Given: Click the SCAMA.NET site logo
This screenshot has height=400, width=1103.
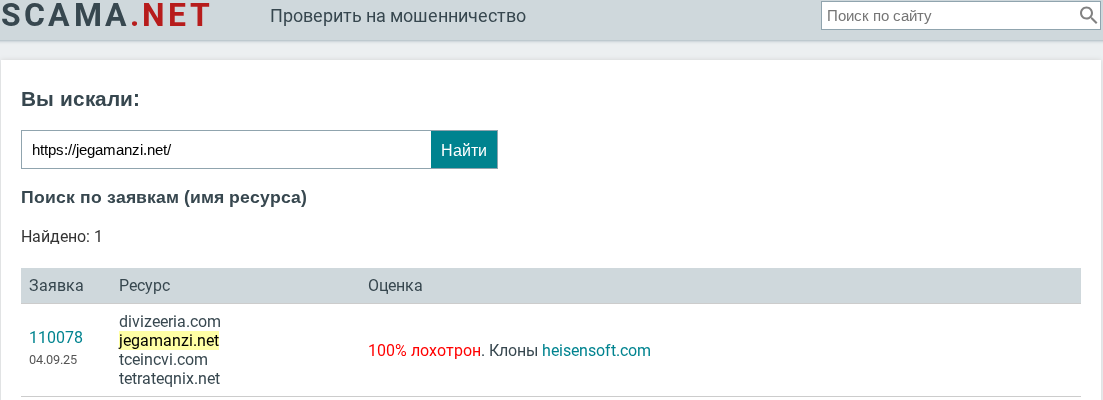Looking at the screenshot, I should click(106, 15).
